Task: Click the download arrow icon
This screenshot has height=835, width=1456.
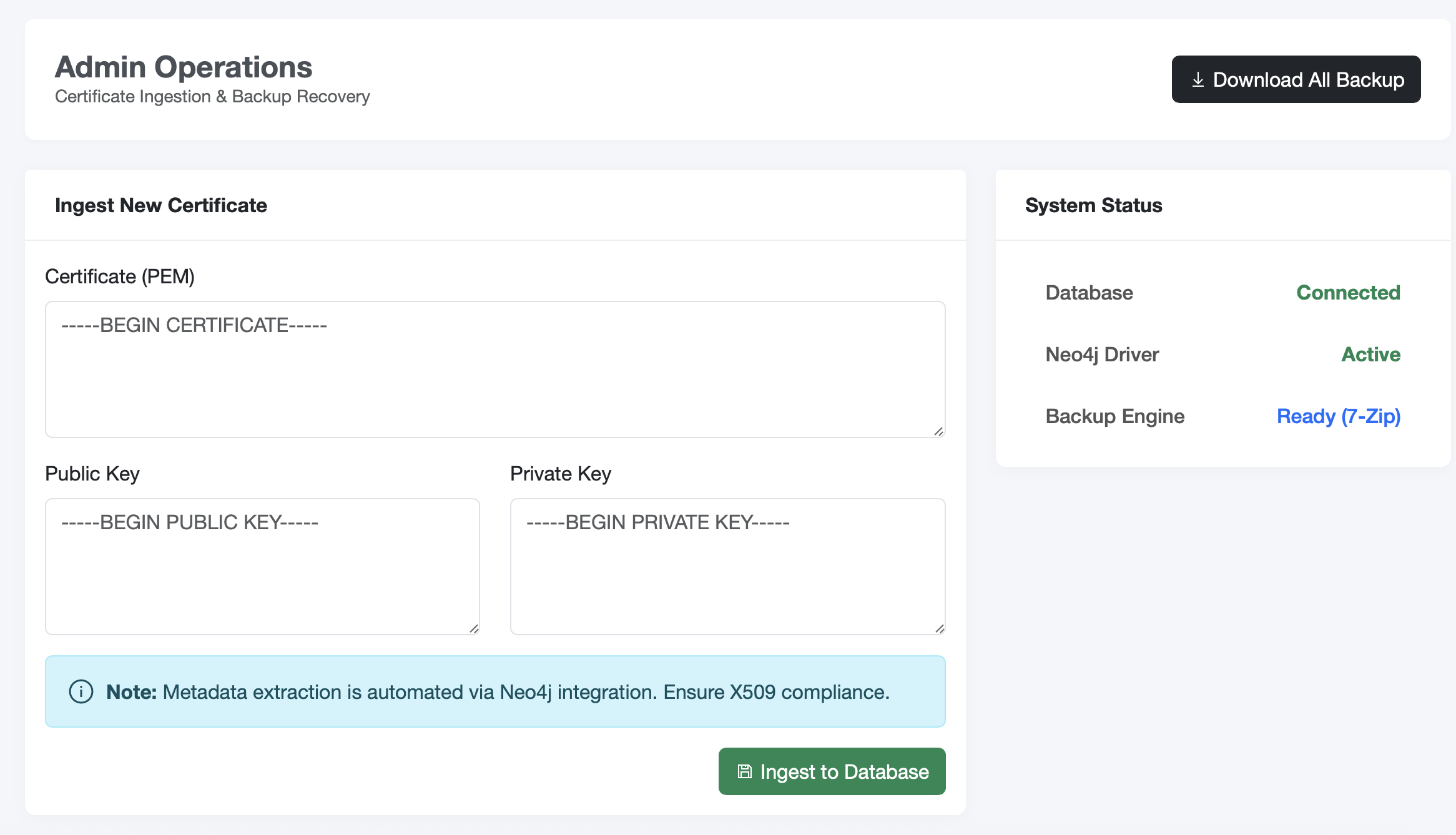Action: click(1198, 80)
